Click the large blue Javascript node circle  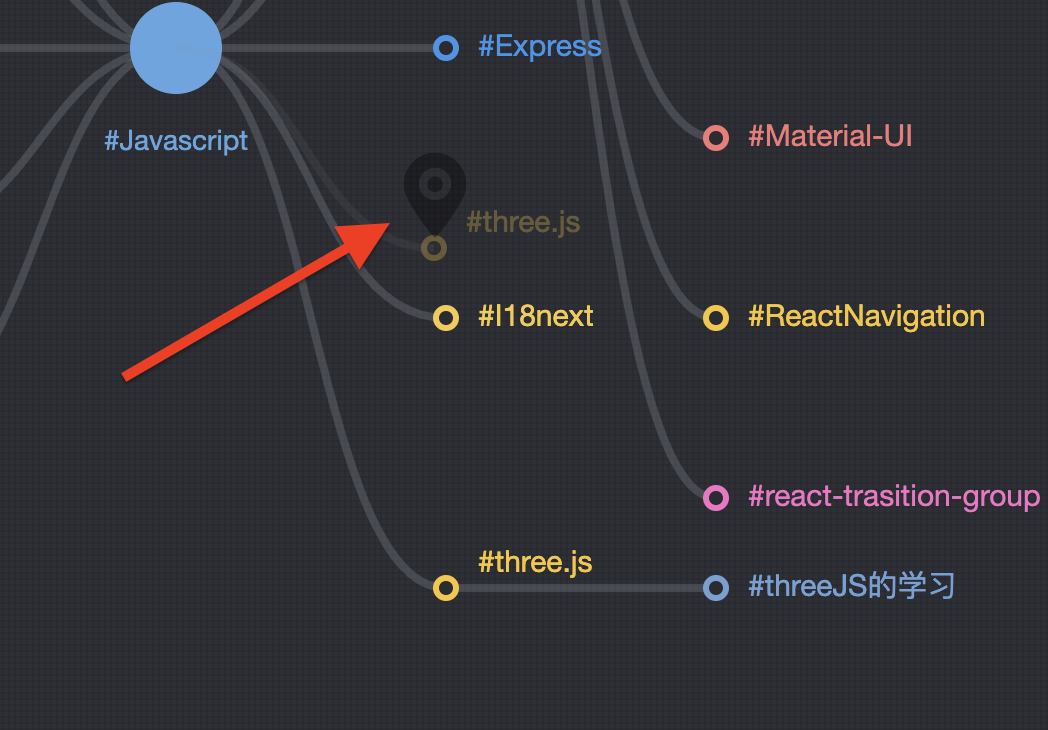click(x=176, y=48)
